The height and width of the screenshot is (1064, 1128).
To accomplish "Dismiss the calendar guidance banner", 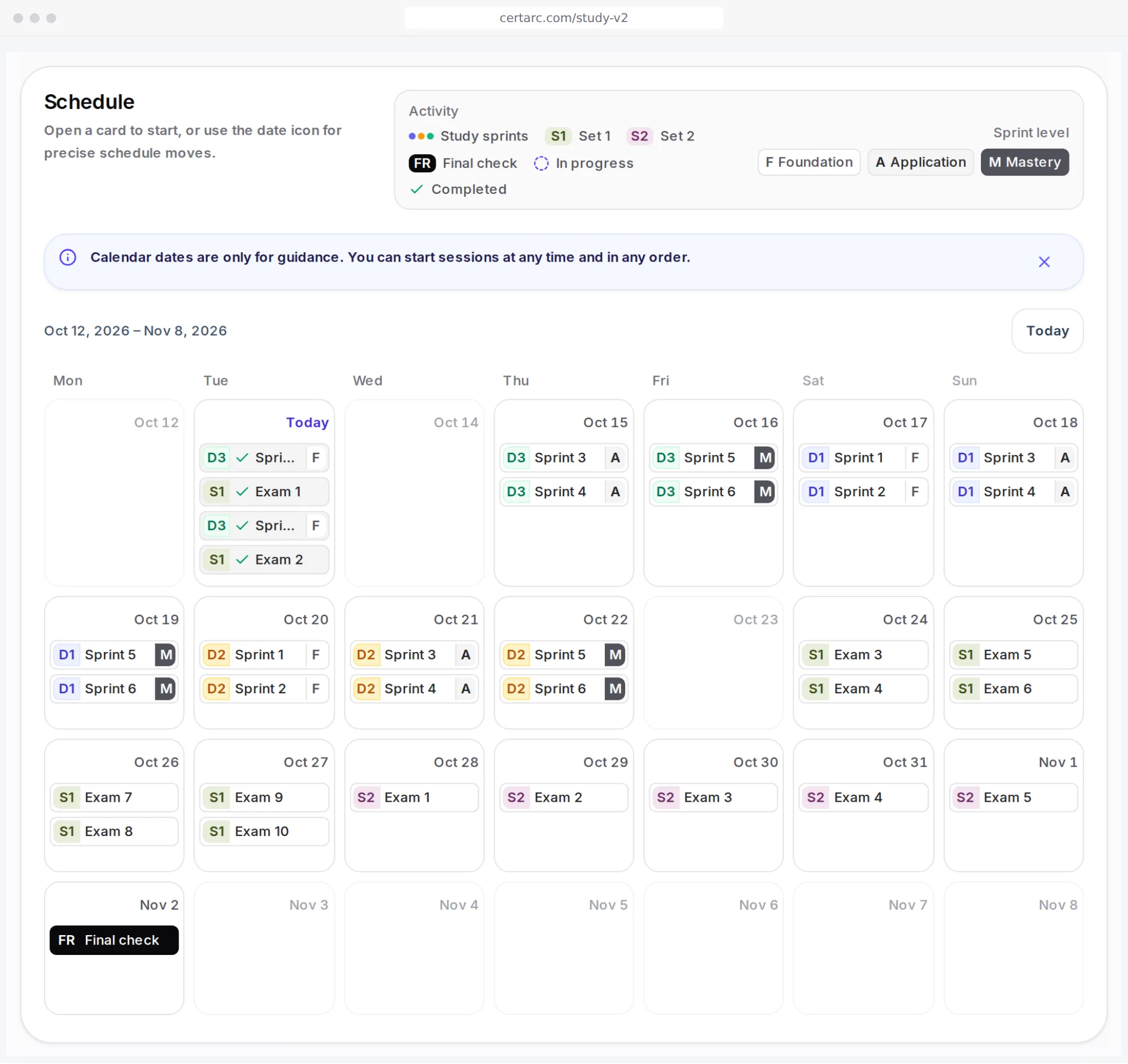I will click(1044, 262).
